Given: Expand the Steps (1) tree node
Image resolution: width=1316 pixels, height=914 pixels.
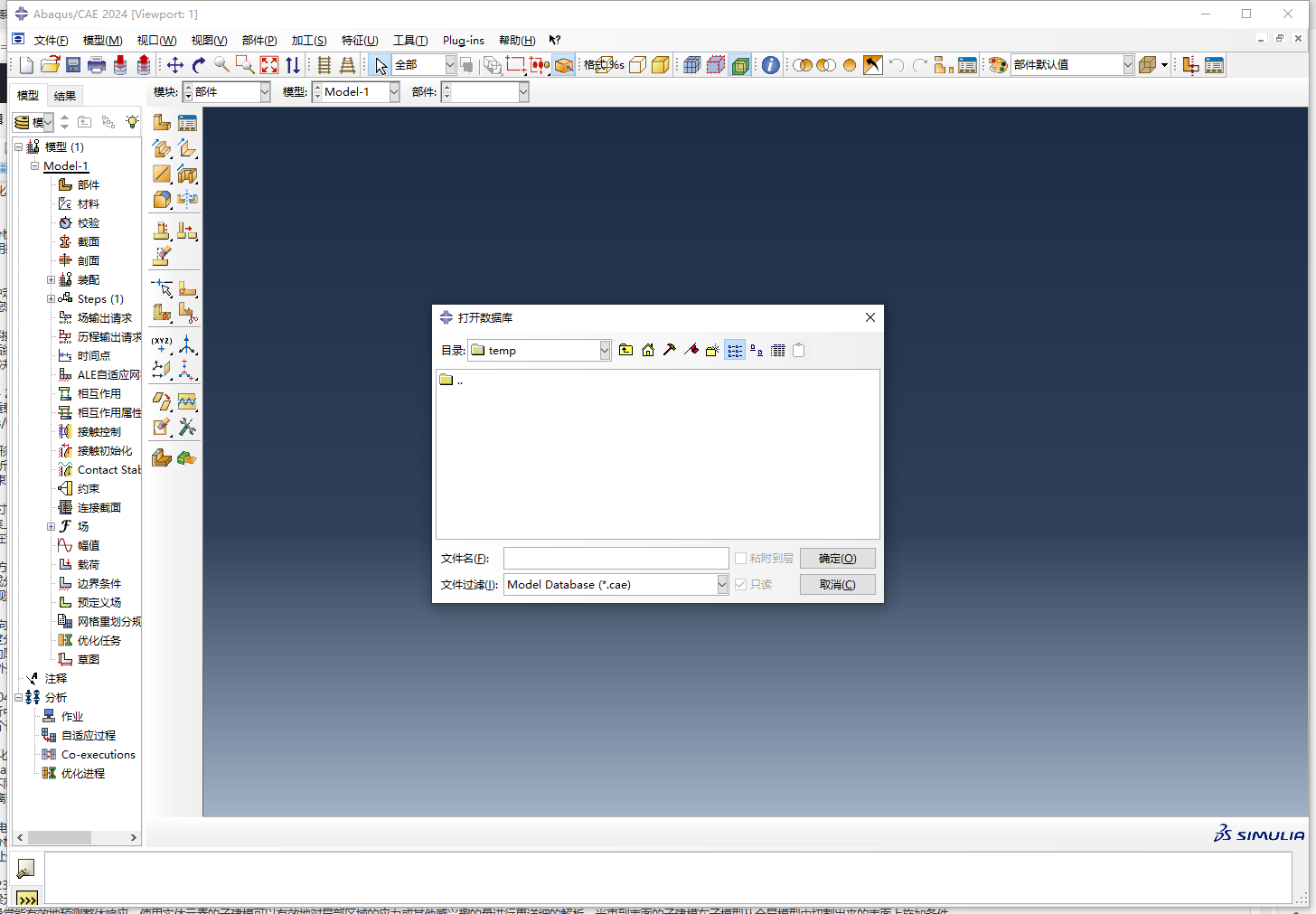Looking at the screenshot, I should [51, 298].
